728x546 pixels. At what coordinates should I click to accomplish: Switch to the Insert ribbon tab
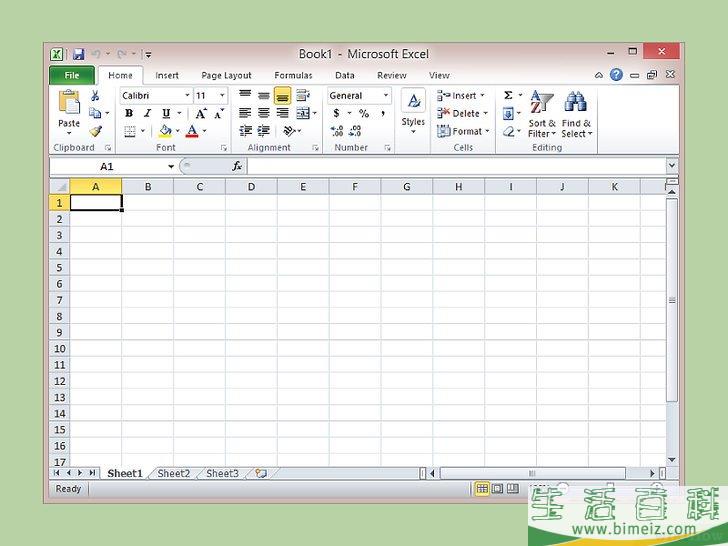(167, 75)
